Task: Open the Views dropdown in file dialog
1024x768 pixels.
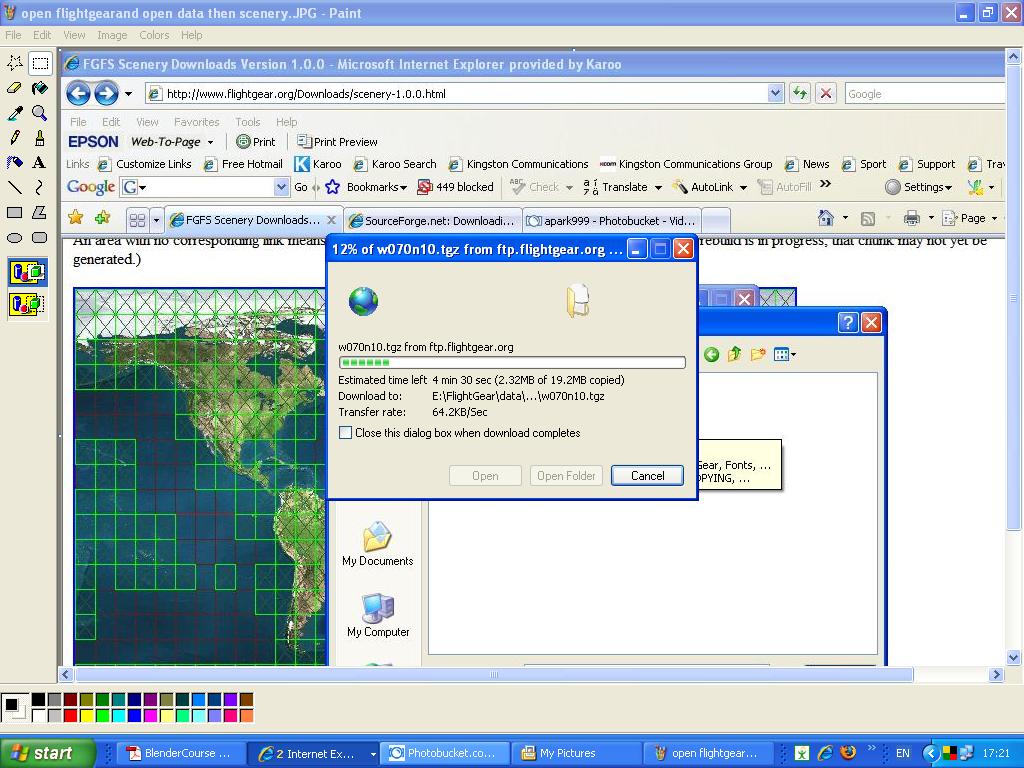Action: (x=793, y=355)
